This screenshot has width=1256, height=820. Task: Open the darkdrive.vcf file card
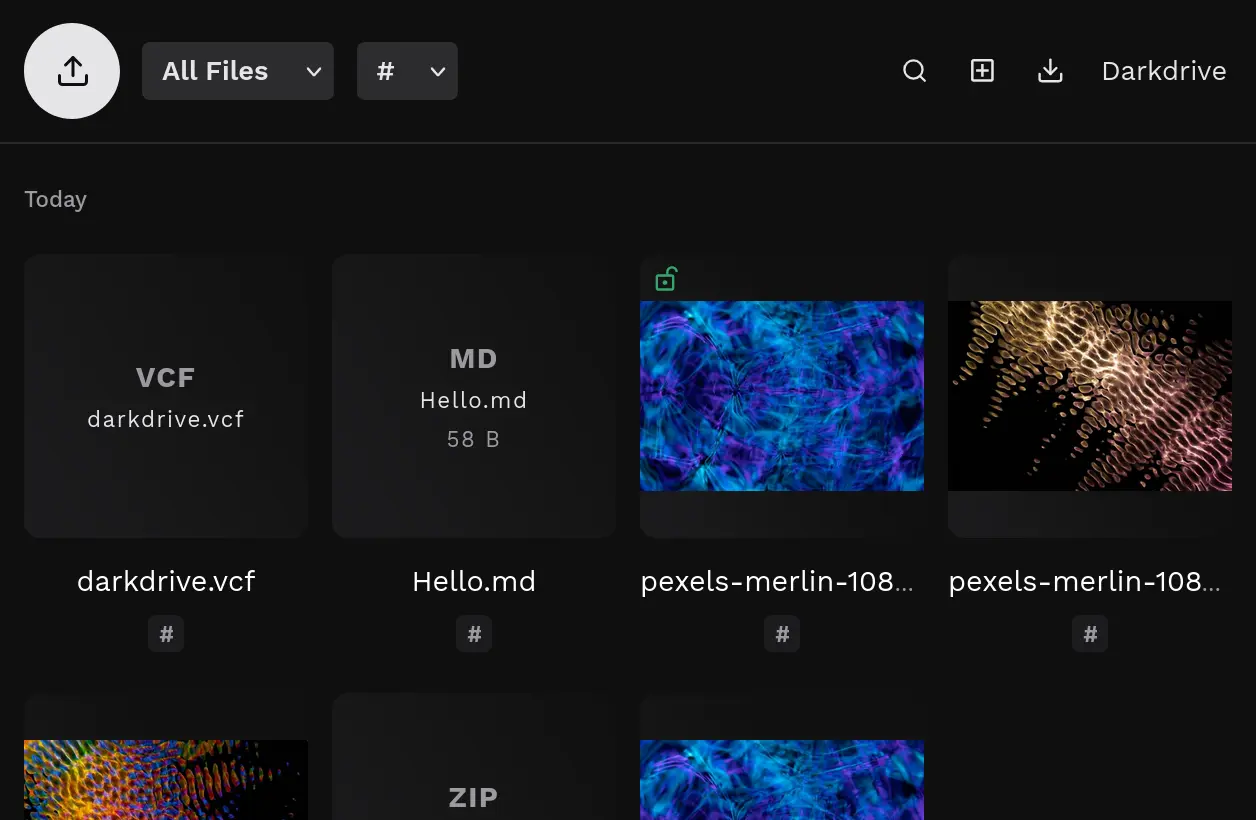coord(165,395)
